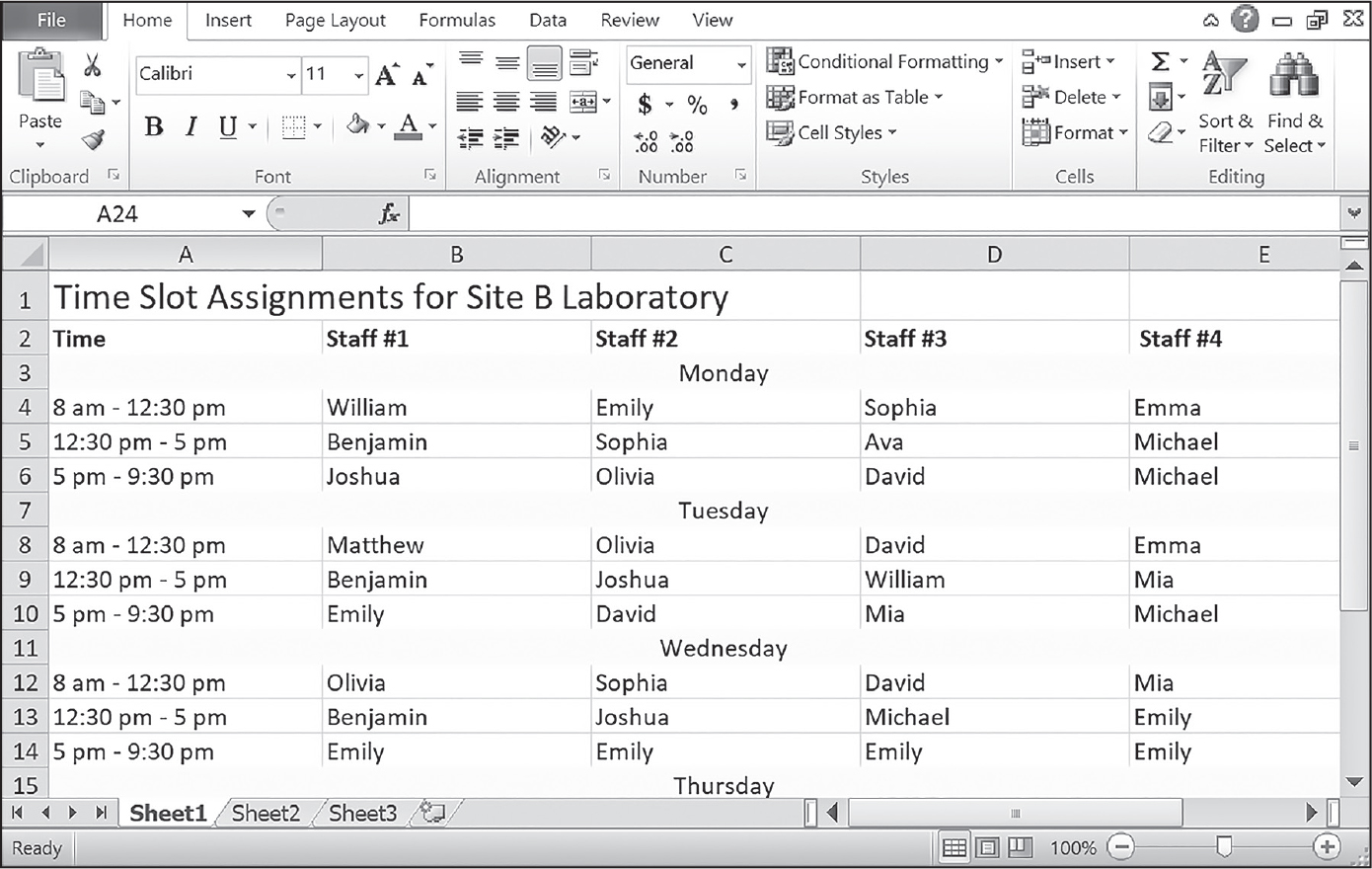Click Sort & Filter button
Image resolution: width=1372 pixels, height=869 pixels.
1225,103
